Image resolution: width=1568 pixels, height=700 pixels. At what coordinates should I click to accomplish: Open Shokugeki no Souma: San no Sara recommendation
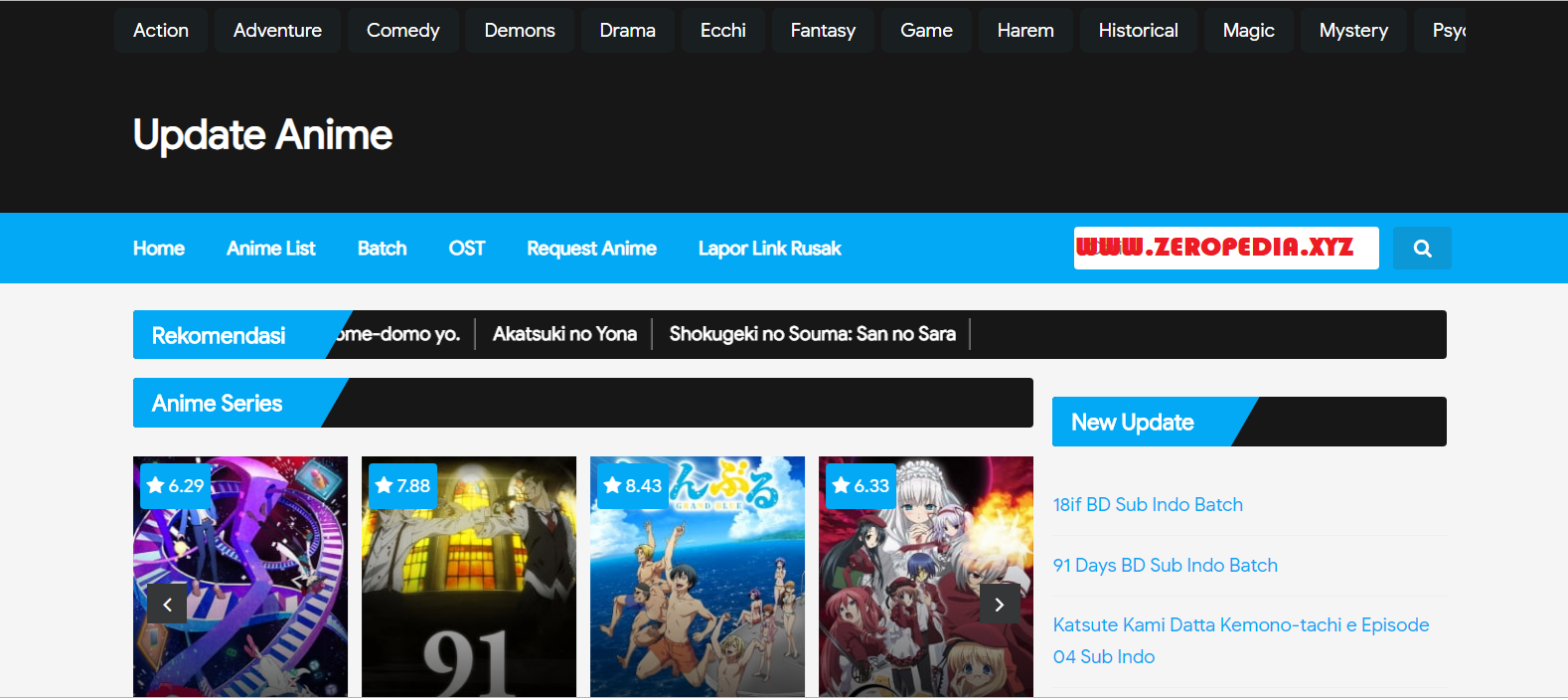click(812, 334)
